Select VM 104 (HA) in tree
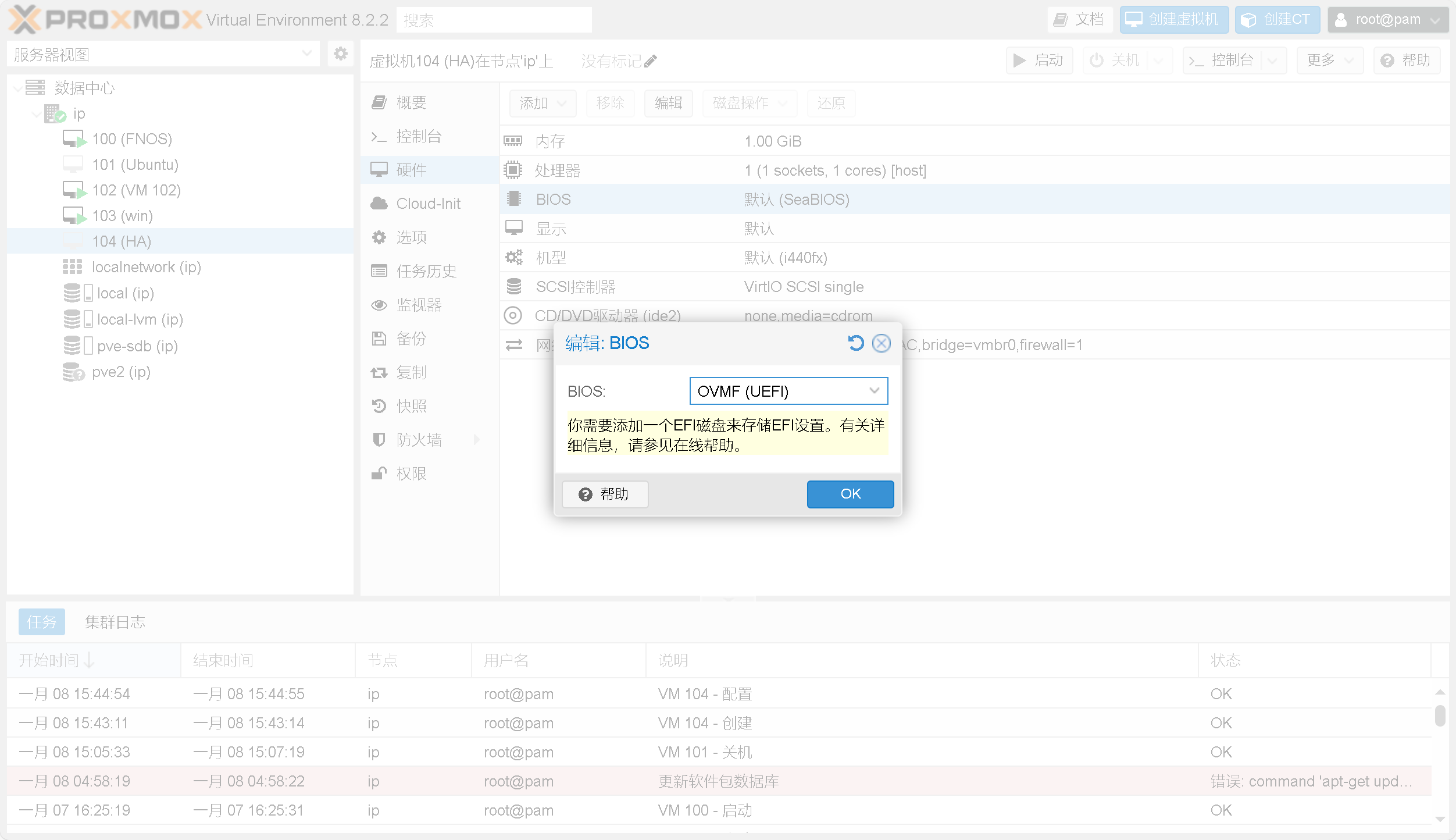The image size is (1456, 840). 122,241
